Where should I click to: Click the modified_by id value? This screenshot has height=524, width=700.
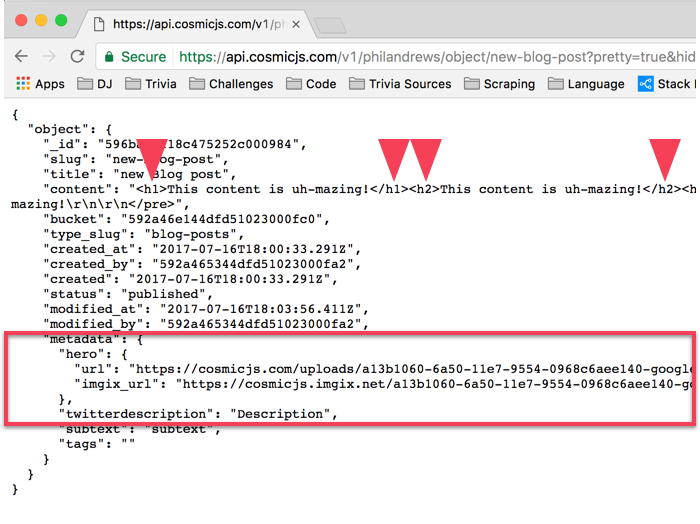coord(261,324)
